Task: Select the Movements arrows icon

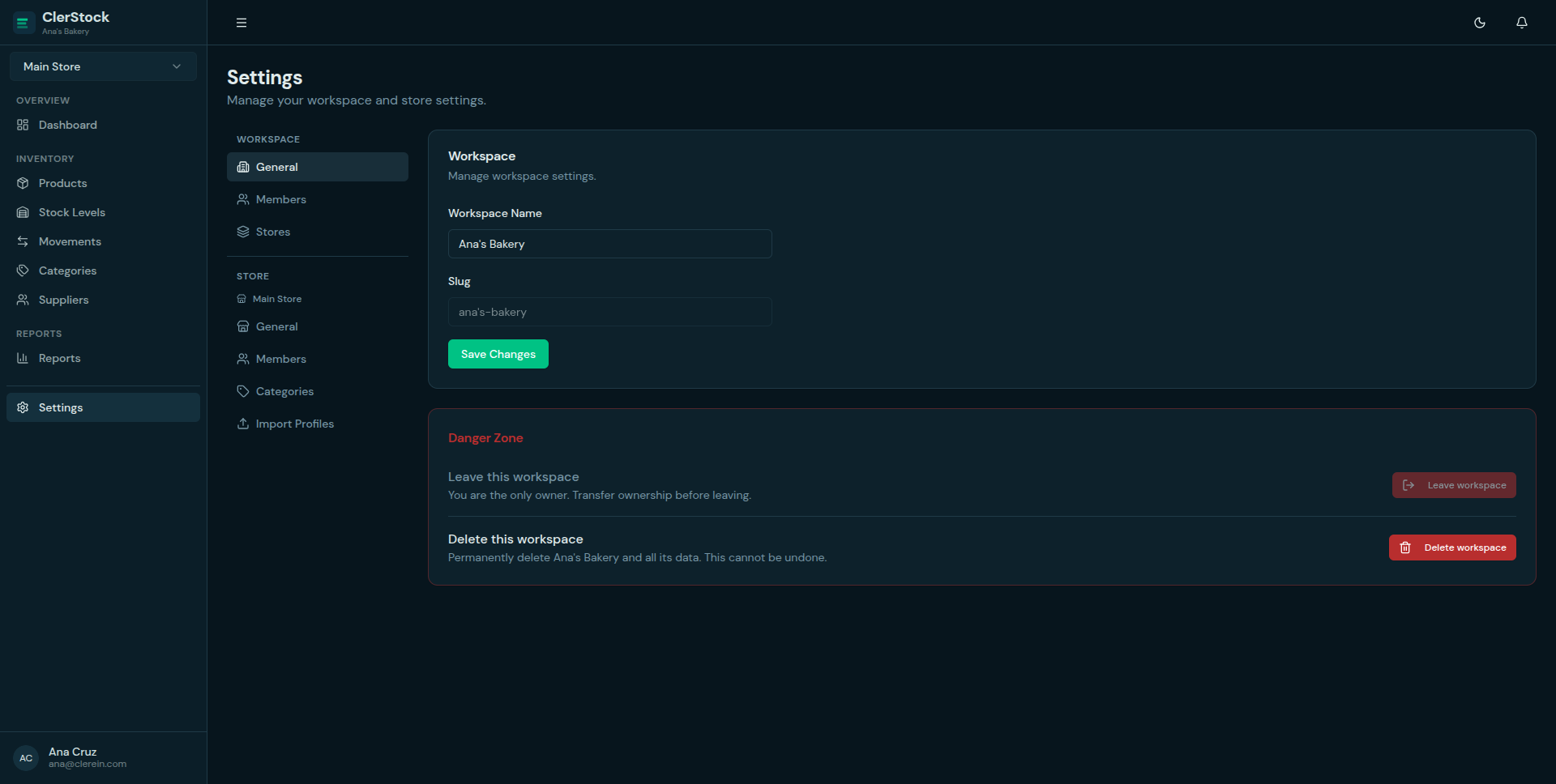Action: pos(23,241)
